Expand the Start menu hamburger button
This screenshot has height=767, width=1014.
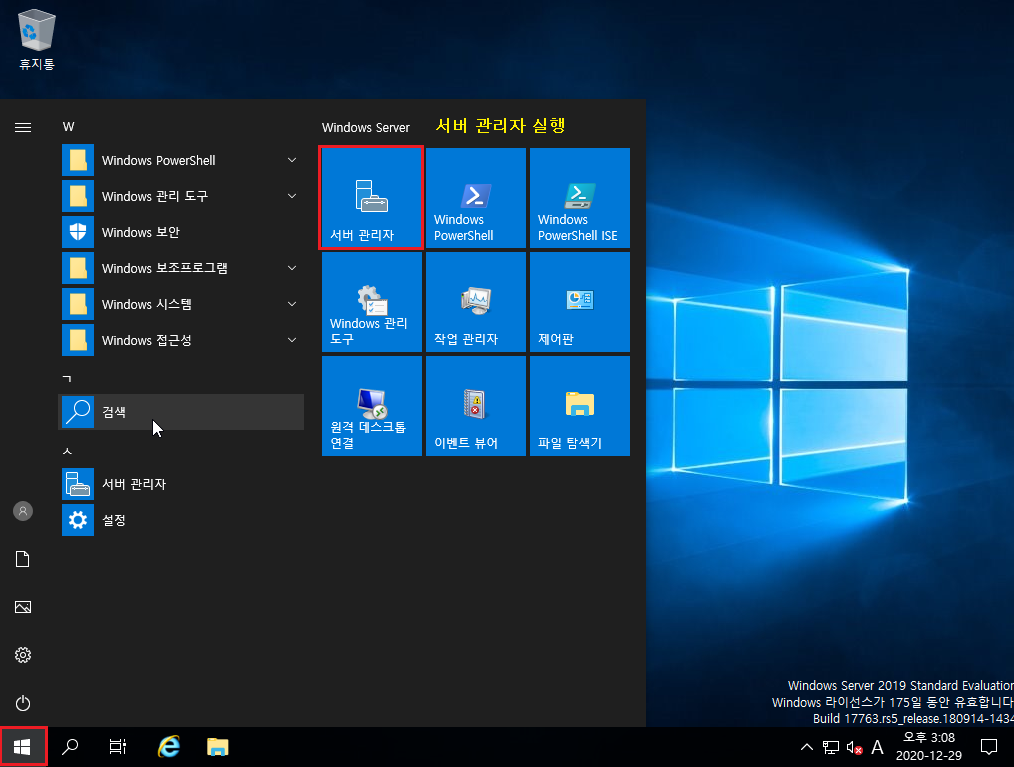tap(23, 127)
